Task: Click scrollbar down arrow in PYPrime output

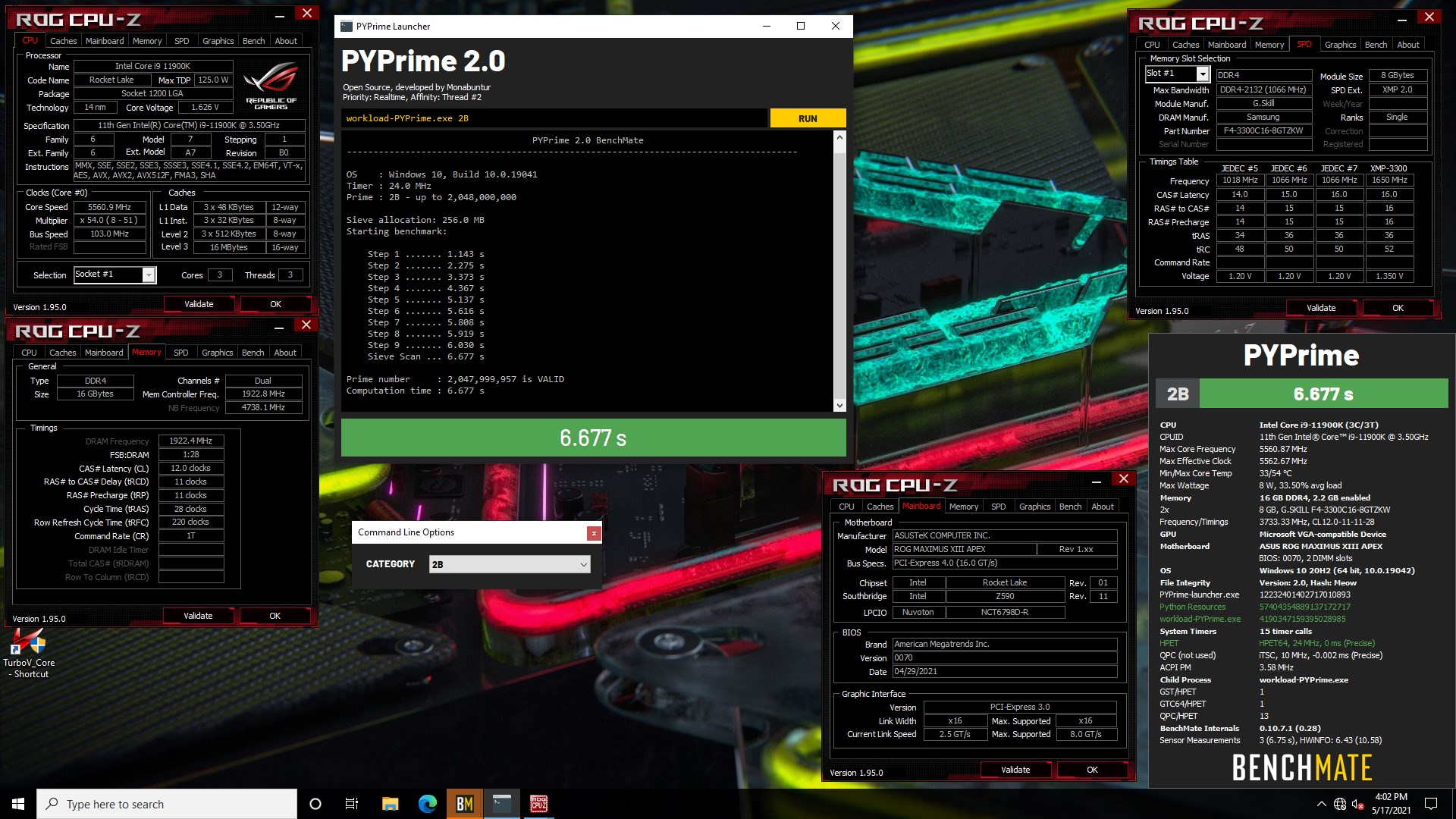Action: click(x=839, y=406)
